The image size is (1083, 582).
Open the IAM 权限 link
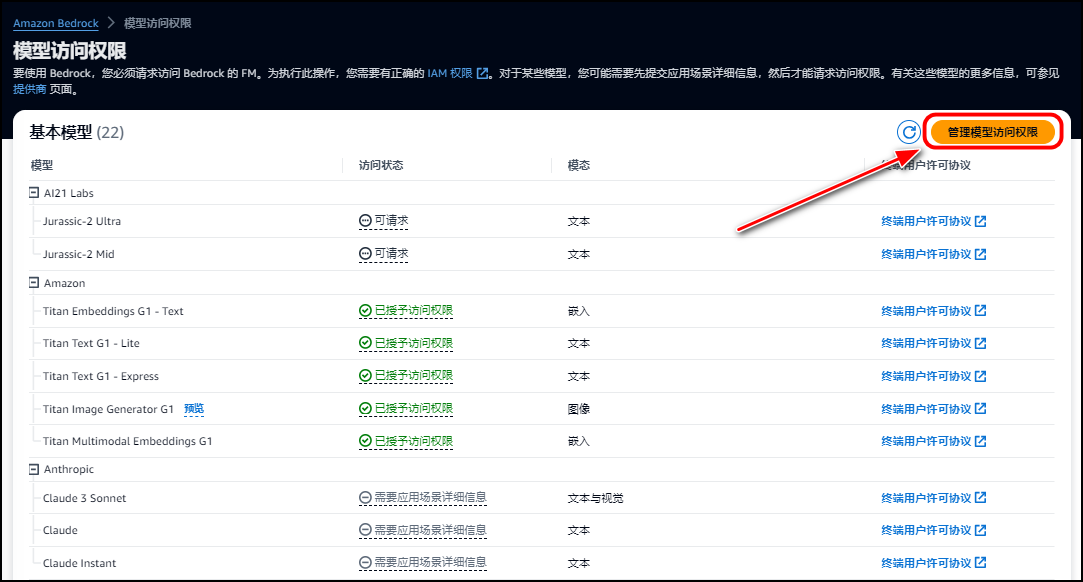(x=450, y=73)
